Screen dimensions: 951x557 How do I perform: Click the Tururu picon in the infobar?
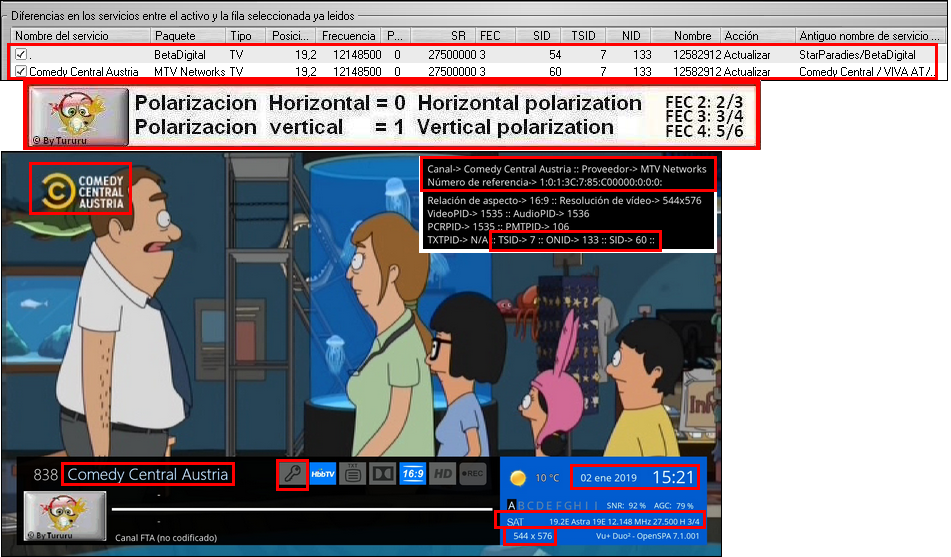(x=65, y=516)
